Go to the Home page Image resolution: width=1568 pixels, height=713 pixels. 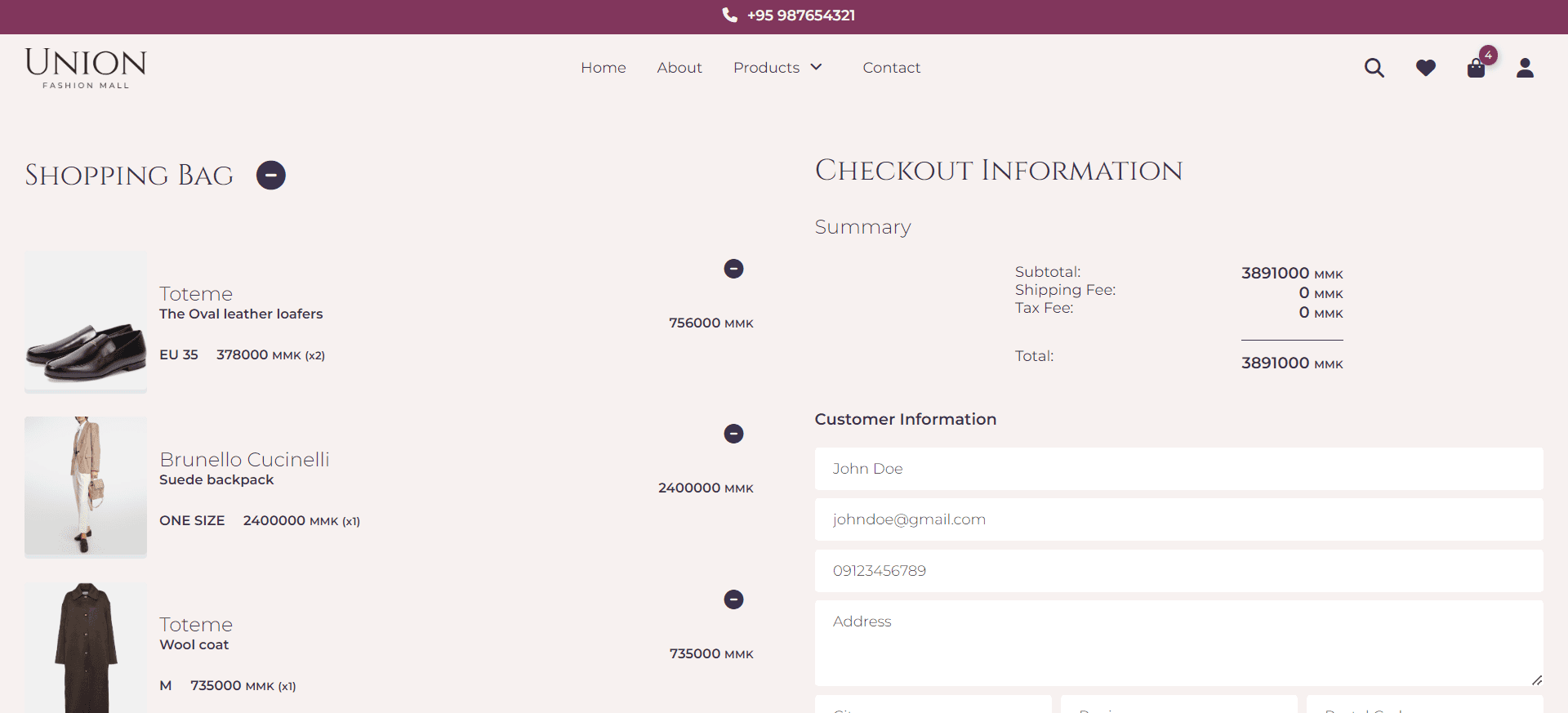pos(604,68)
